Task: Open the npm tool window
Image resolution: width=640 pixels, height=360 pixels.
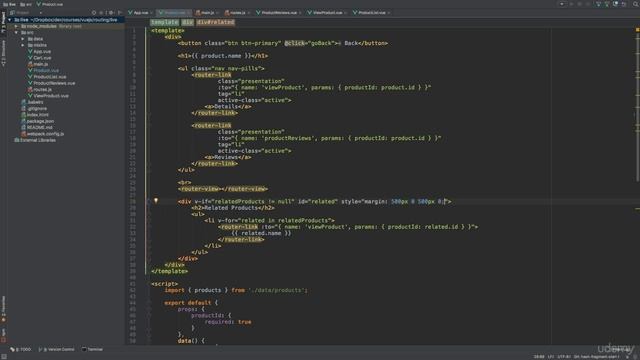Action: coord(3,335)
